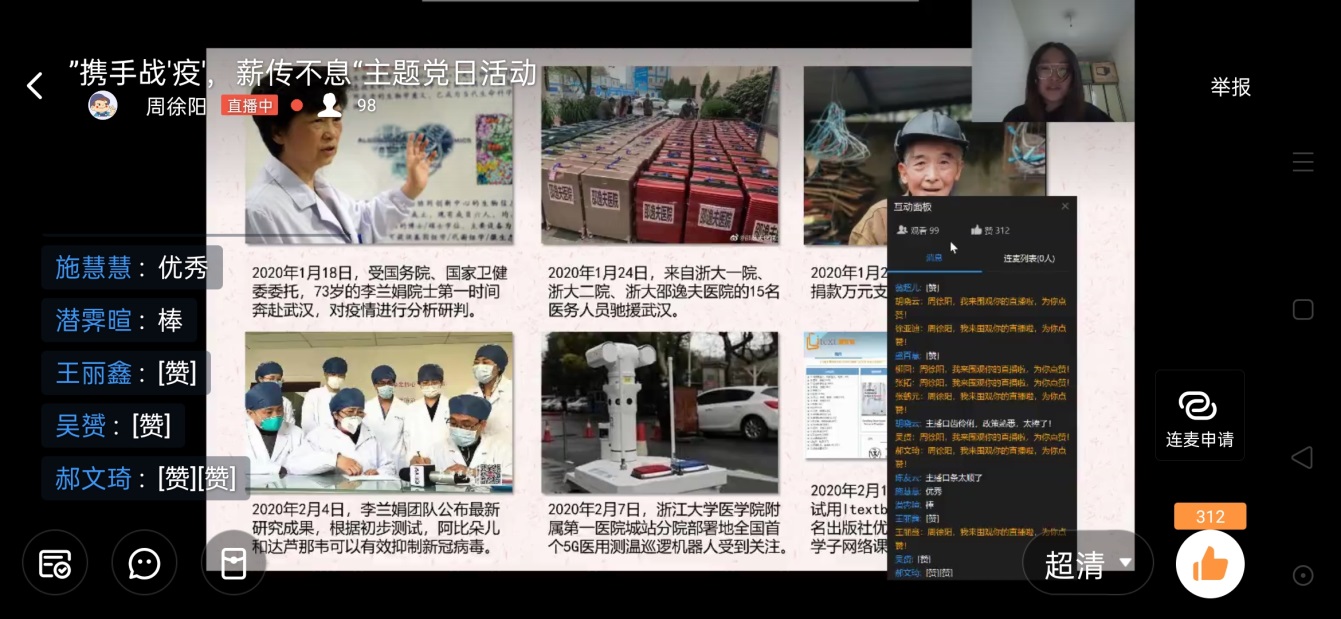This screenshot has height=619, width=1341.
Task: Click the presenter webcam thumbnail
Action: pyautogui.click(x=1052, y=62)
